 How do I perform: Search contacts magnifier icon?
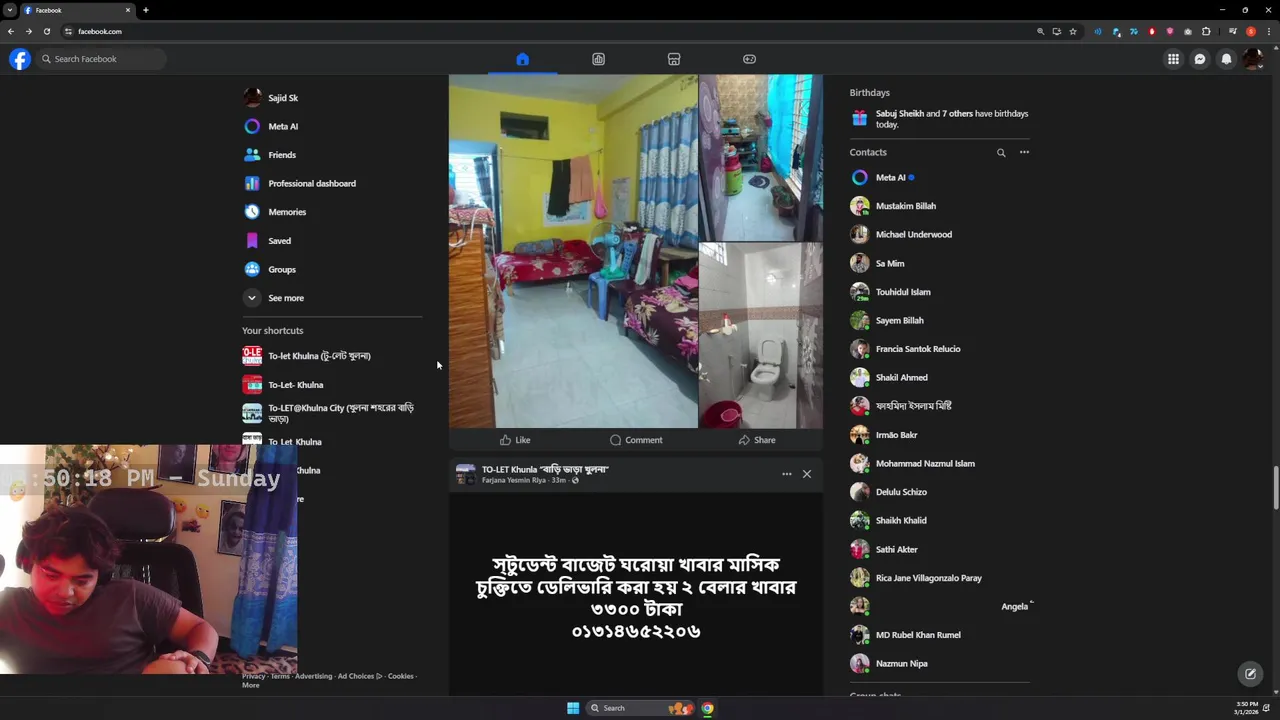pyautogui.click(x=1001, y=153)
